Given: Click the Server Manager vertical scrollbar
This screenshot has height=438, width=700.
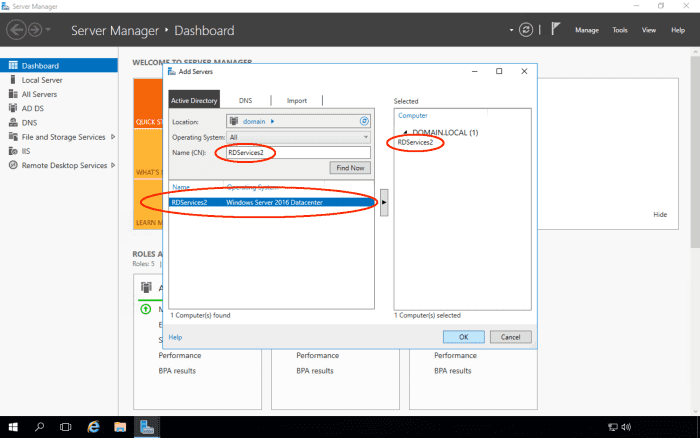Looking at the screenshot, I should pos(695,152).
